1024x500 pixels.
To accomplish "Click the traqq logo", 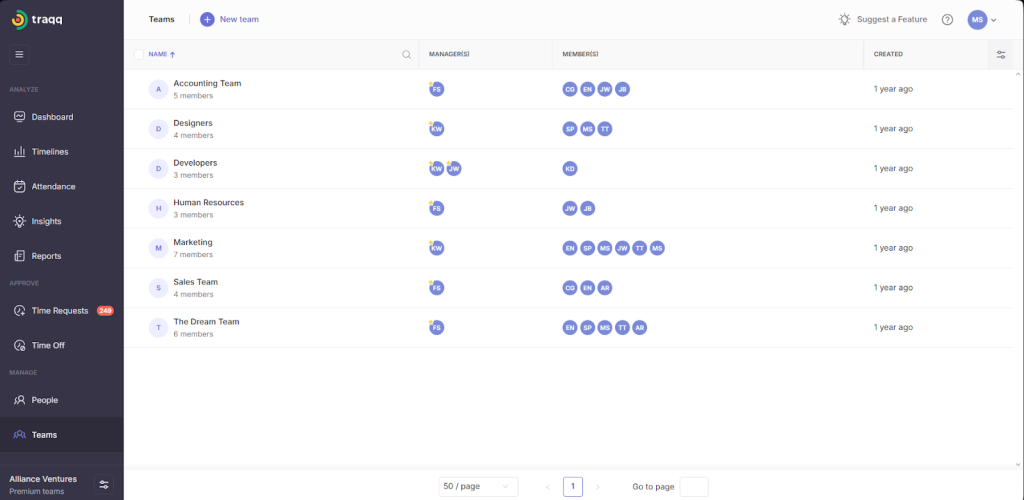I will pyautogui.click(x=37, y=19).
